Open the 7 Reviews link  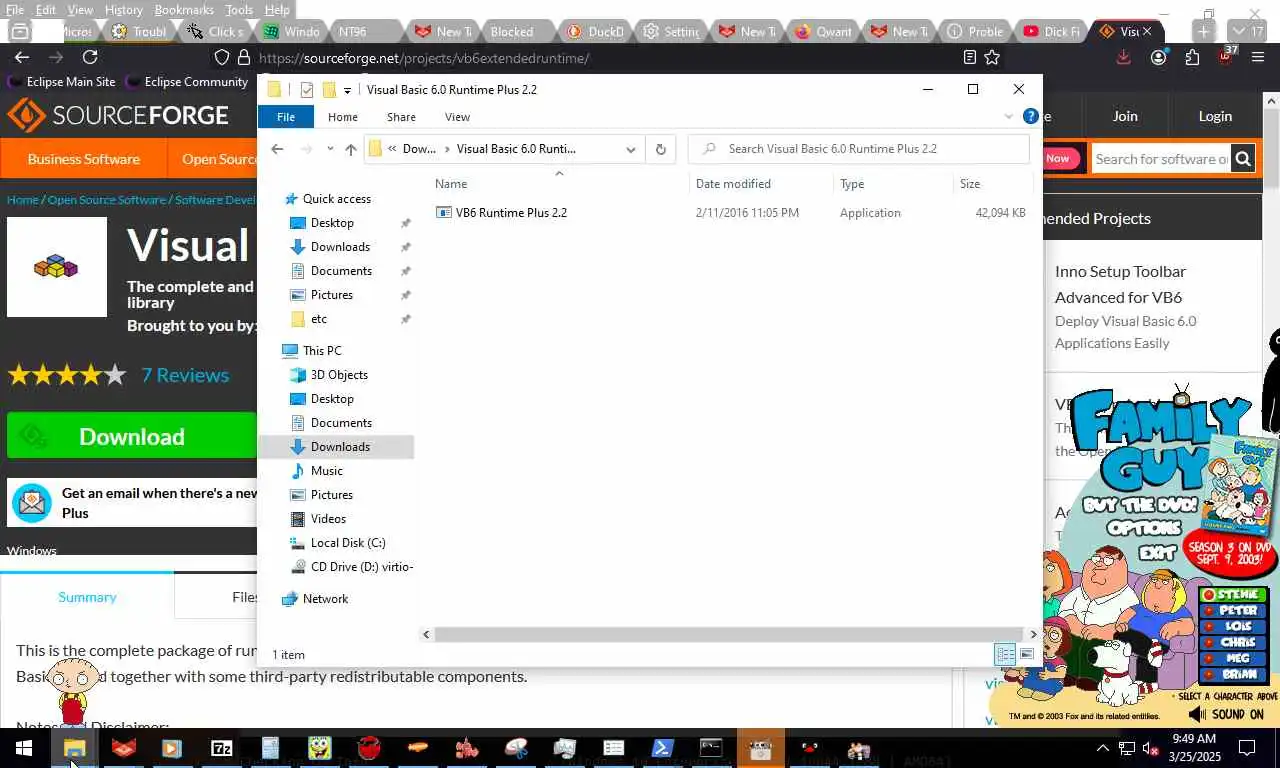185,375
